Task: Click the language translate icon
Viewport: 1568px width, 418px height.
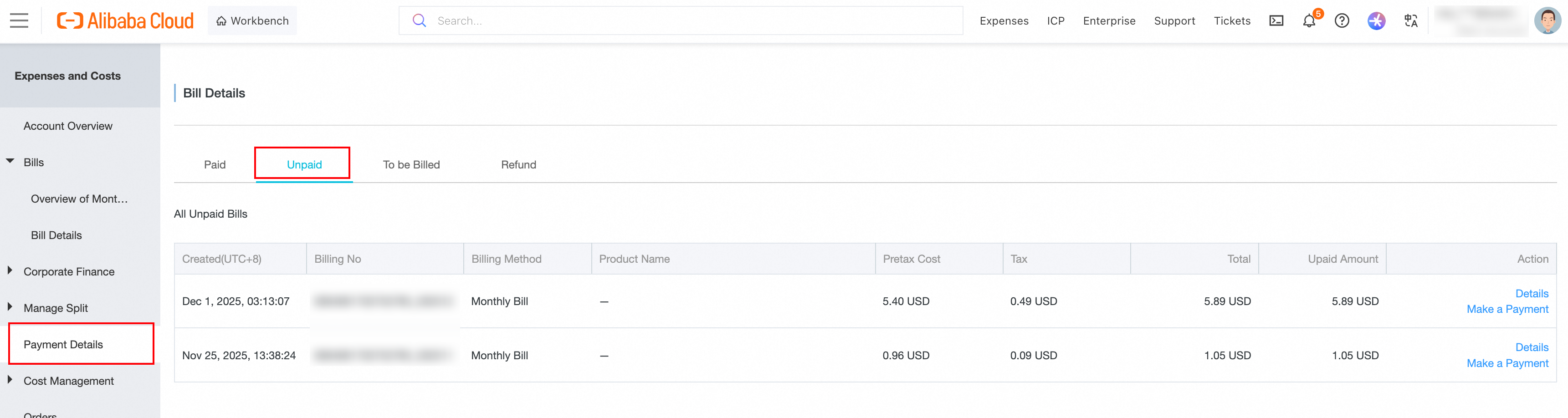Action: pyautogui.click(x=1410, y=20)
